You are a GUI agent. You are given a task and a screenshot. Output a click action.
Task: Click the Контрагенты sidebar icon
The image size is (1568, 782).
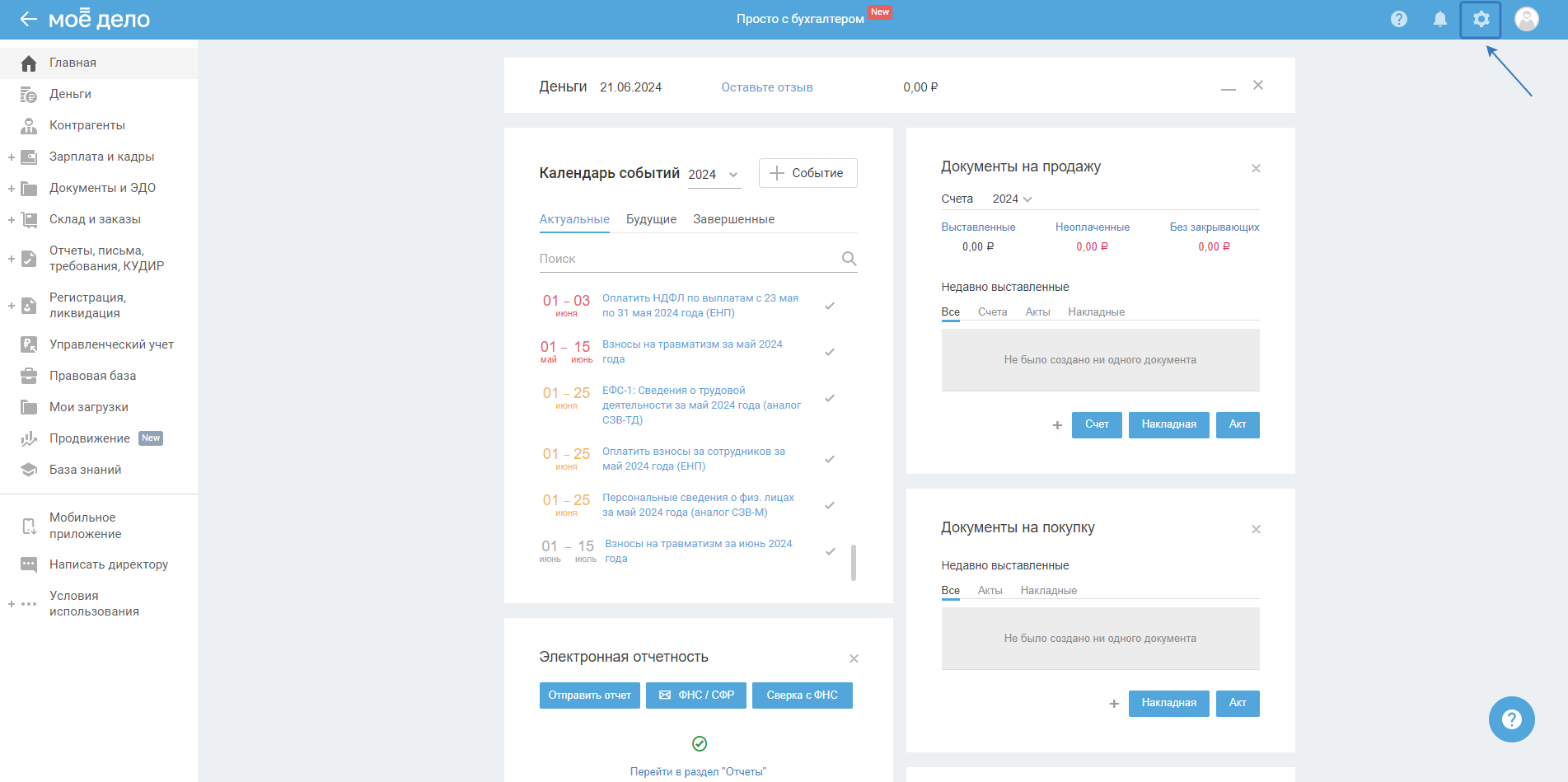coord(29,126)
